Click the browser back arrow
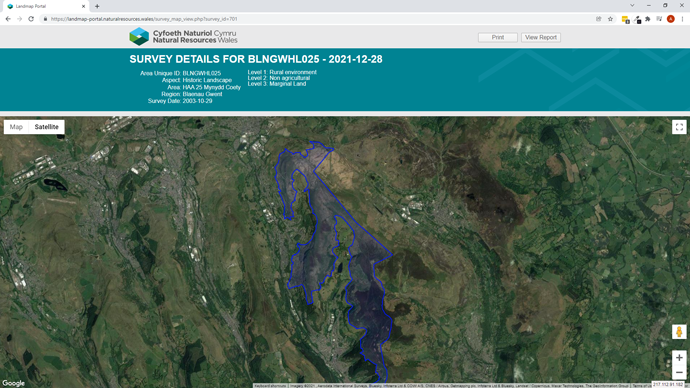Screen dimensions: 690x388 tap(8, 19)
